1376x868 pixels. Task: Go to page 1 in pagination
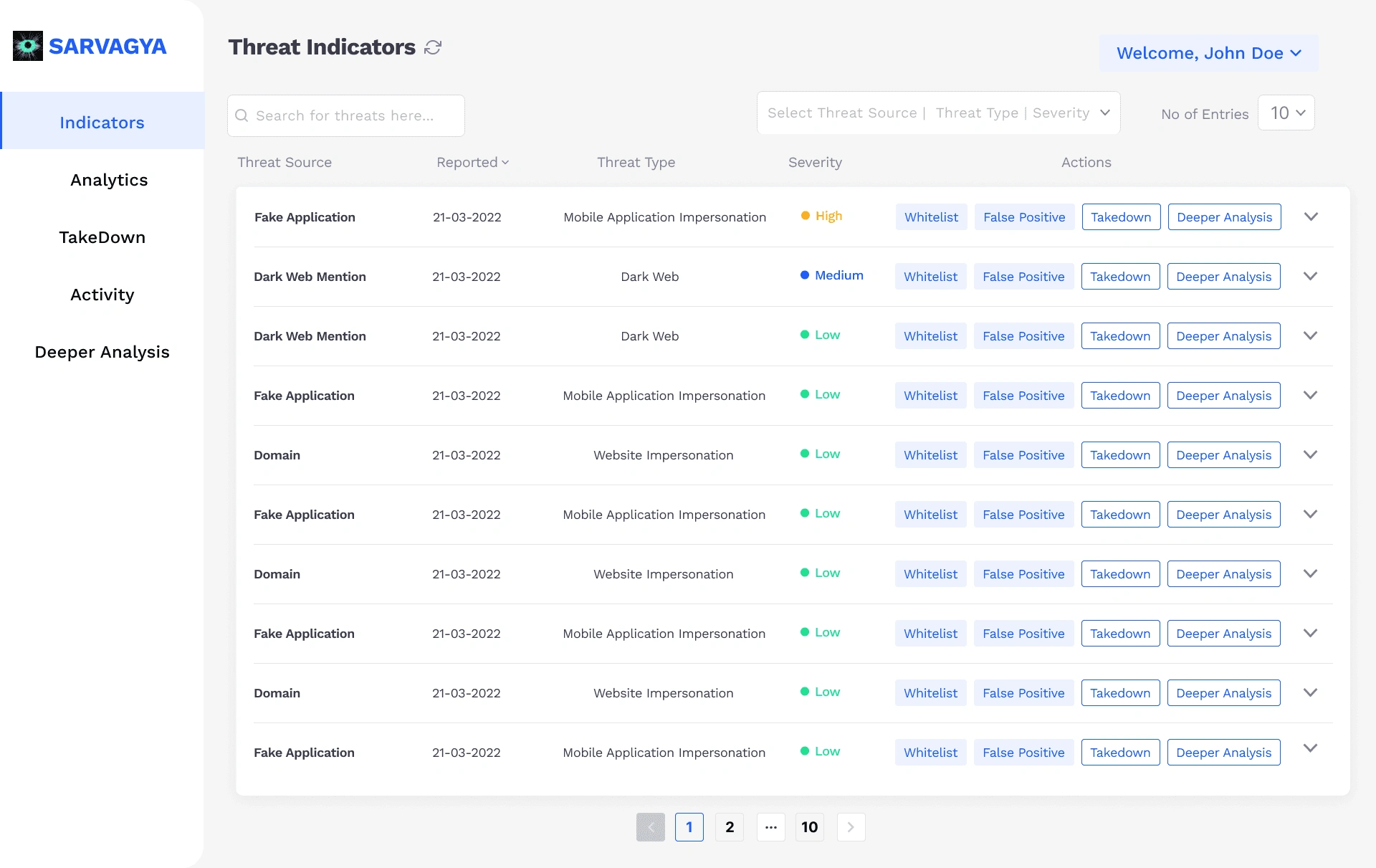click(x=689, y=827)
